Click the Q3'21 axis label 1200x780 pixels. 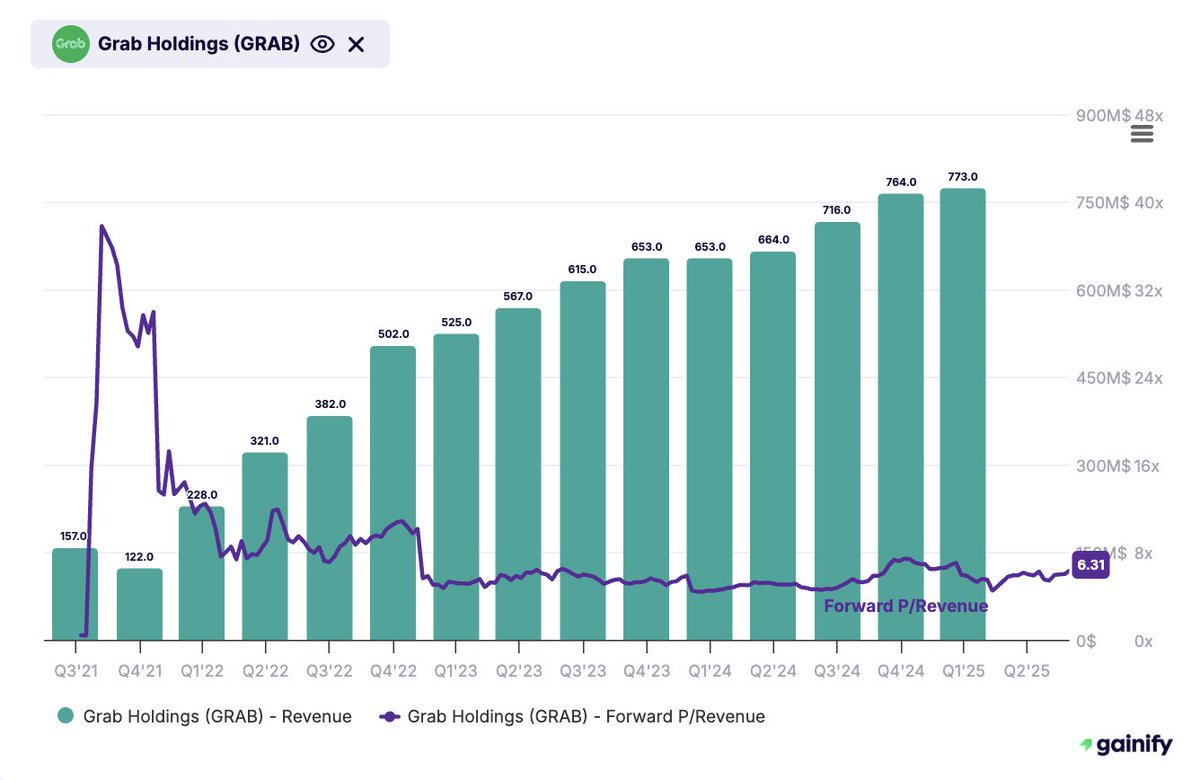click(x=76, y=671)
